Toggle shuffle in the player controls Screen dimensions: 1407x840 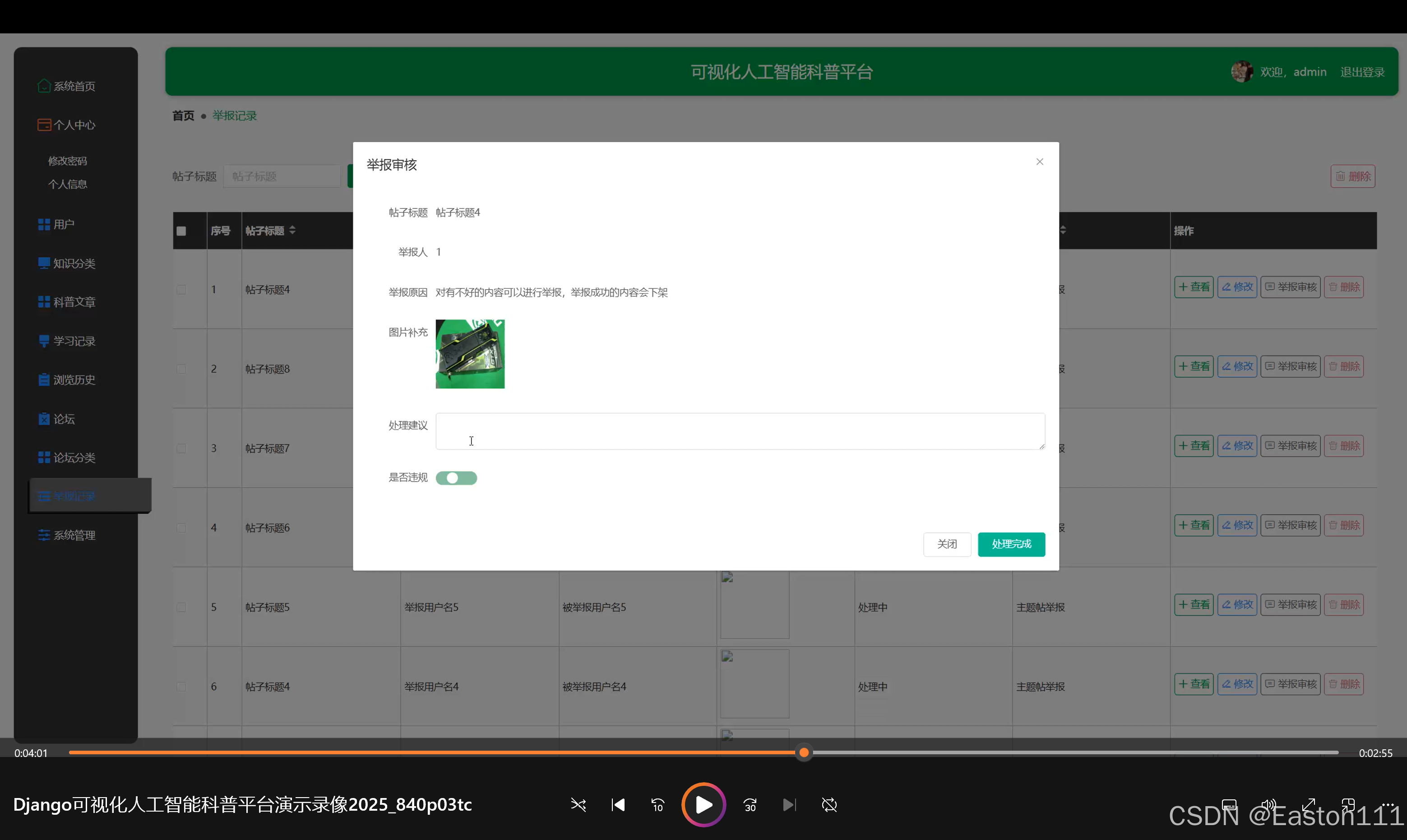point(578,804)
